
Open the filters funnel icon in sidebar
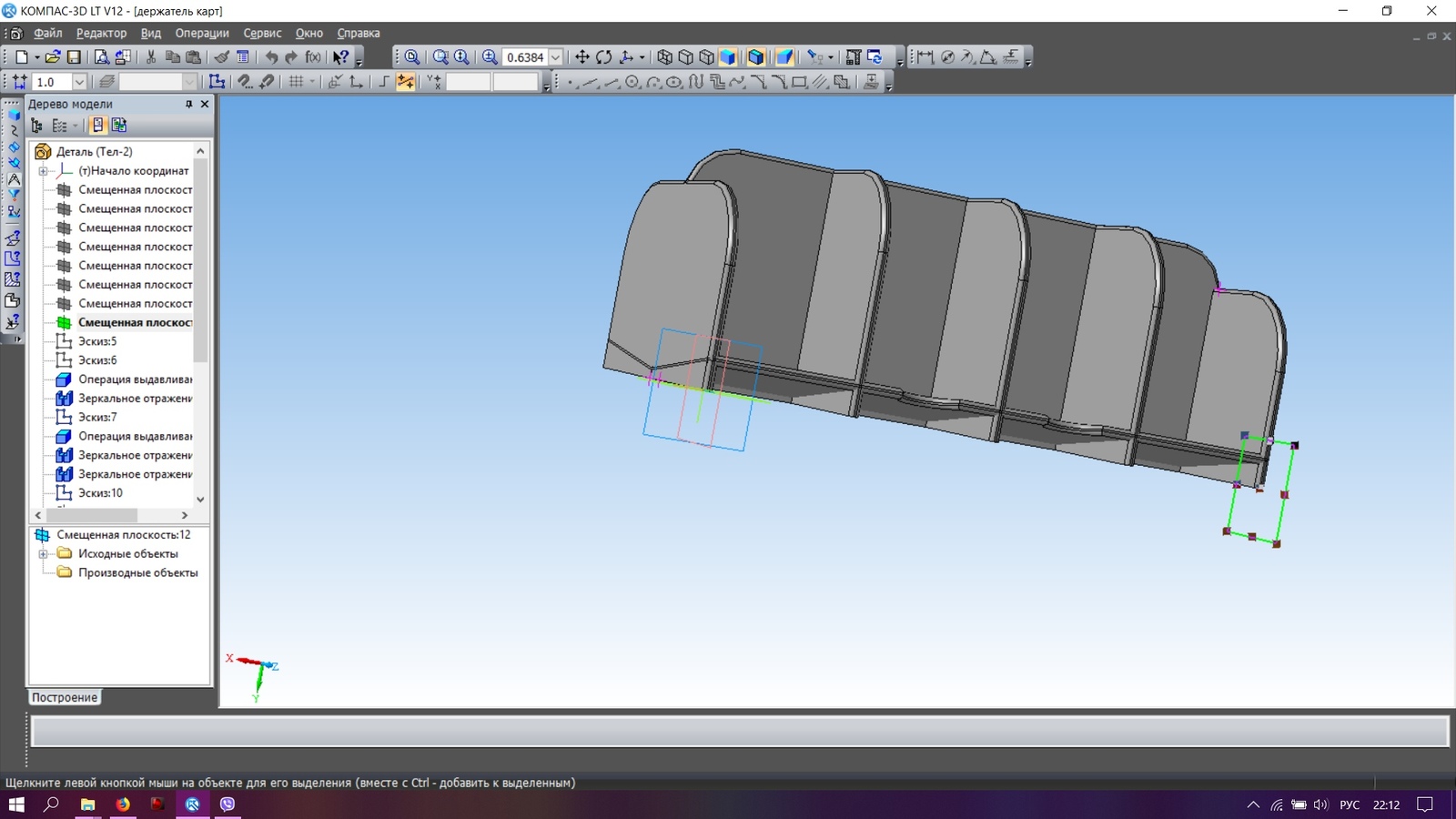click(x=14, y=195)
